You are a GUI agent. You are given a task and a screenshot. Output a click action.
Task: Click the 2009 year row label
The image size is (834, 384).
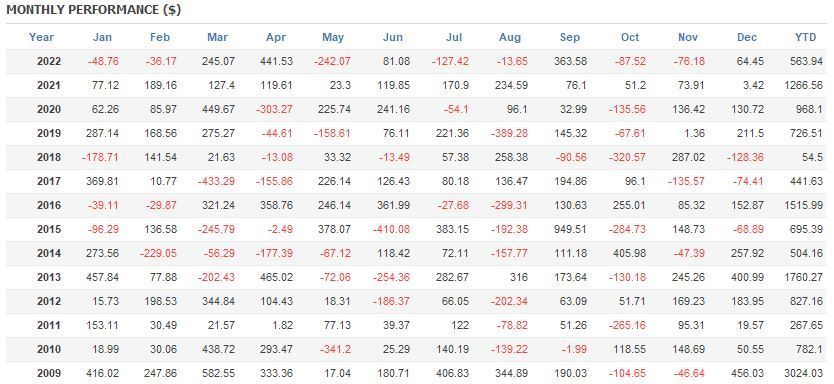tap(49, 373)
